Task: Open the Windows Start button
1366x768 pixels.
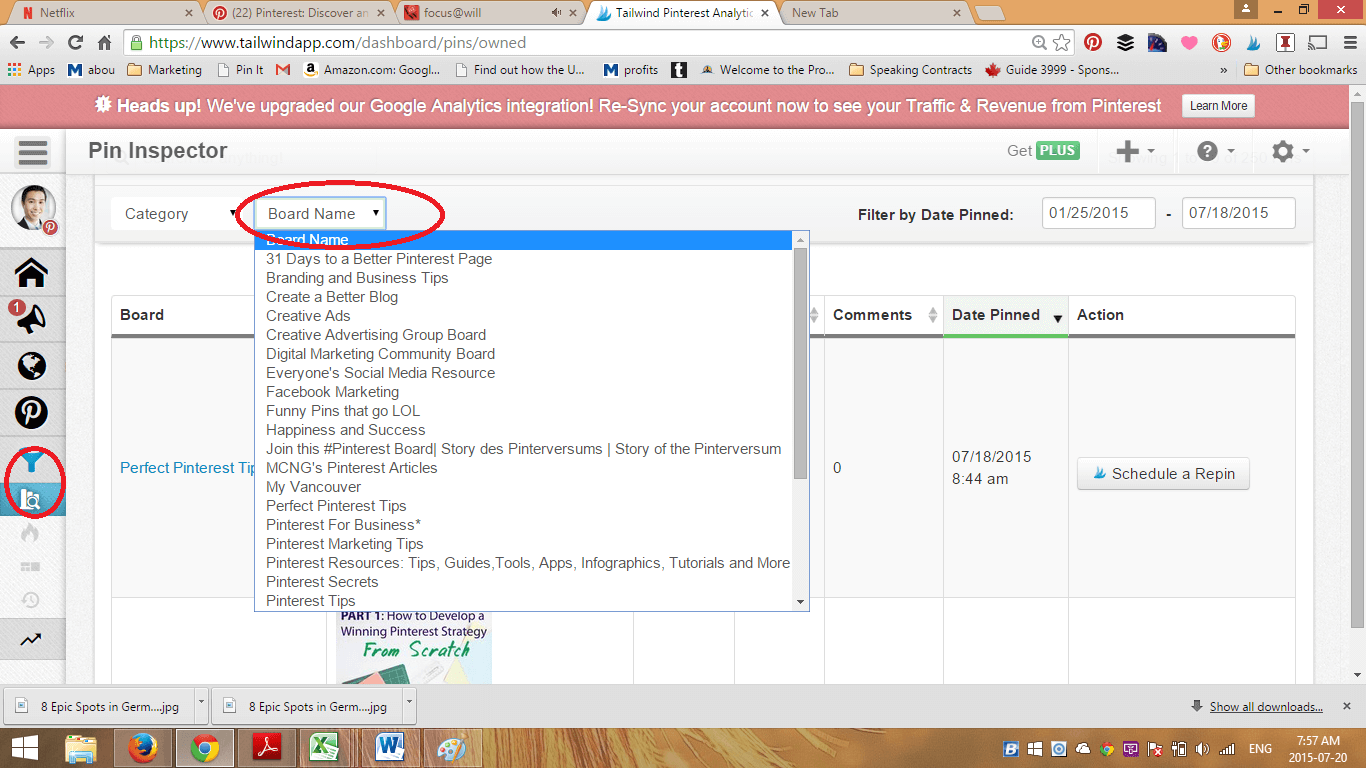Action: click(24, 748)
